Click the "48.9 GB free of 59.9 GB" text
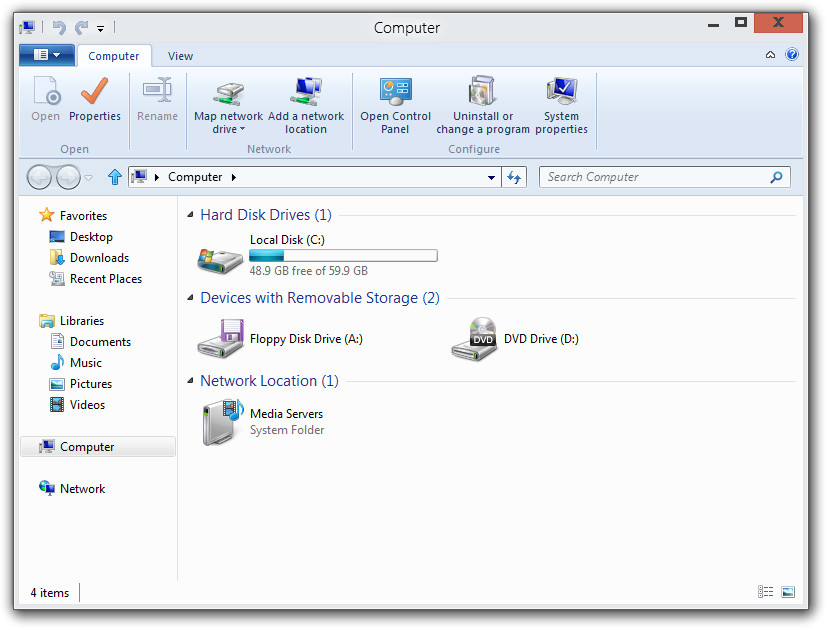The height and width of the screenshot is (630, 828). point(308,271)
